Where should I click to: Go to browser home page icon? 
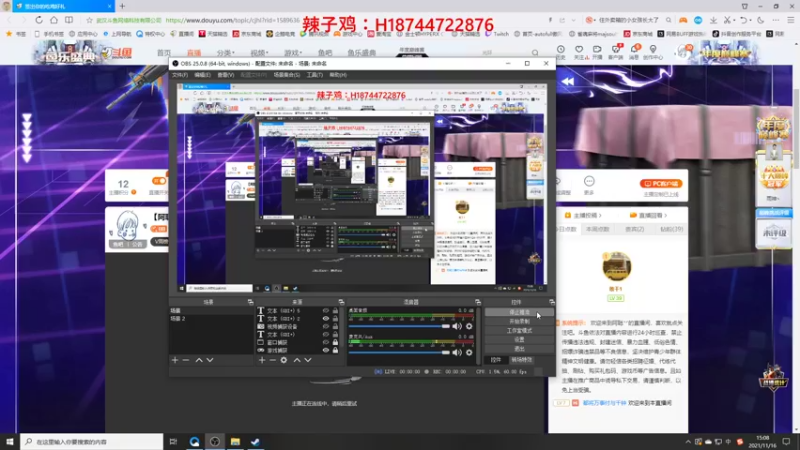pyautogui.click(x=54, y=20)
